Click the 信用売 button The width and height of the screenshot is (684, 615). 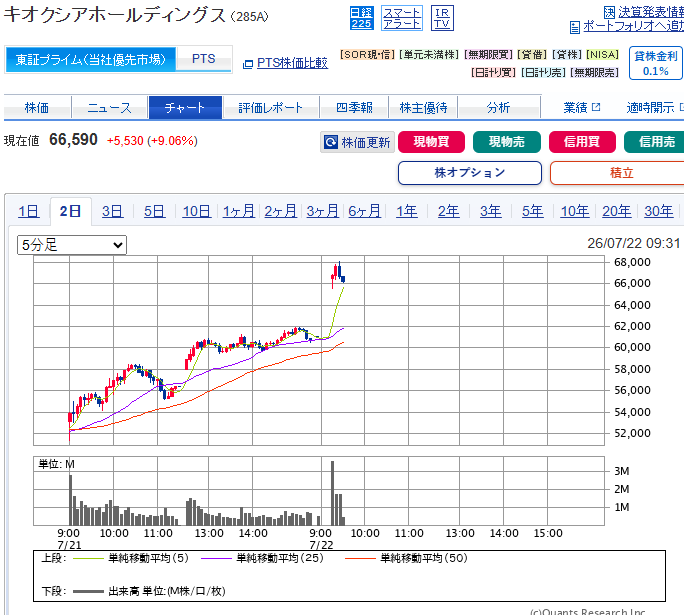(x=654, y=142)
